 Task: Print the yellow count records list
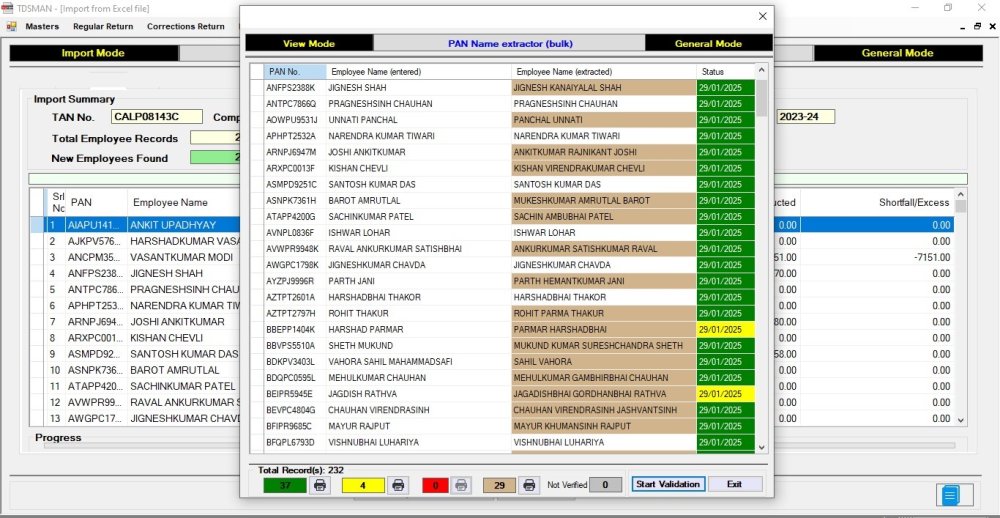click(x=398, y=485)
